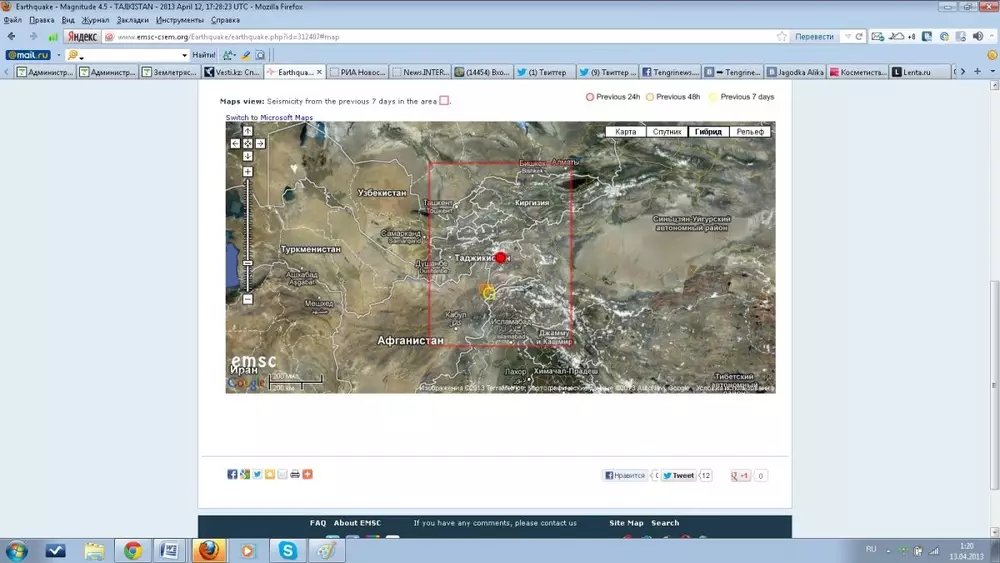Viewport: 1000px width, 563px height.
Task: Switch map to Спутник view
Action: (x=667, y=132)
